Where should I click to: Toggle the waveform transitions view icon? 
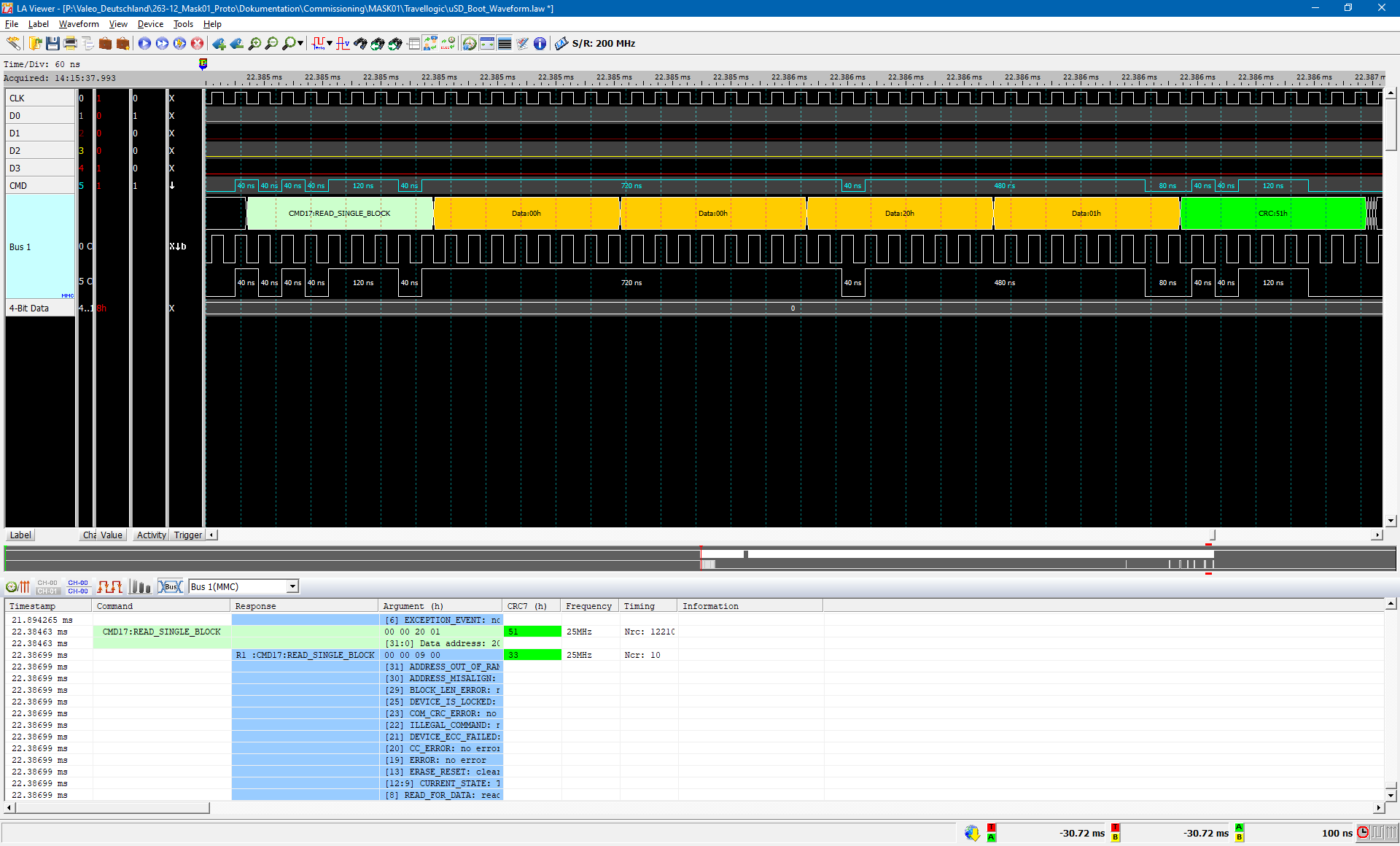click(110, 587)
